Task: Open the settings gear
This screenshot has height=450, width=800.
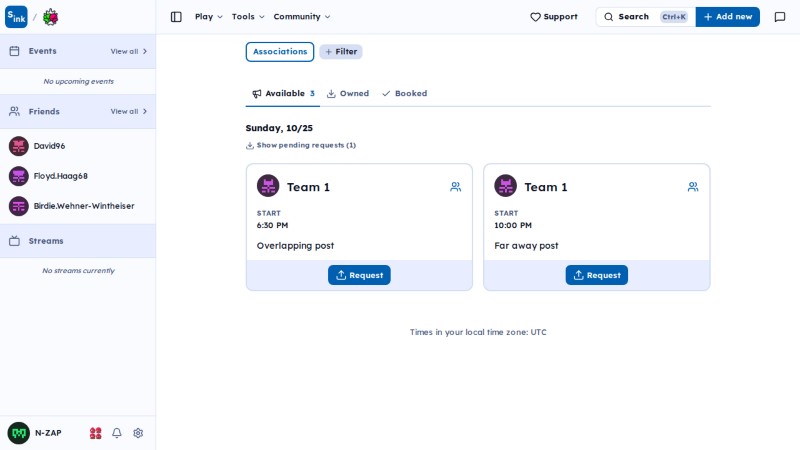Action: [138, 433]
